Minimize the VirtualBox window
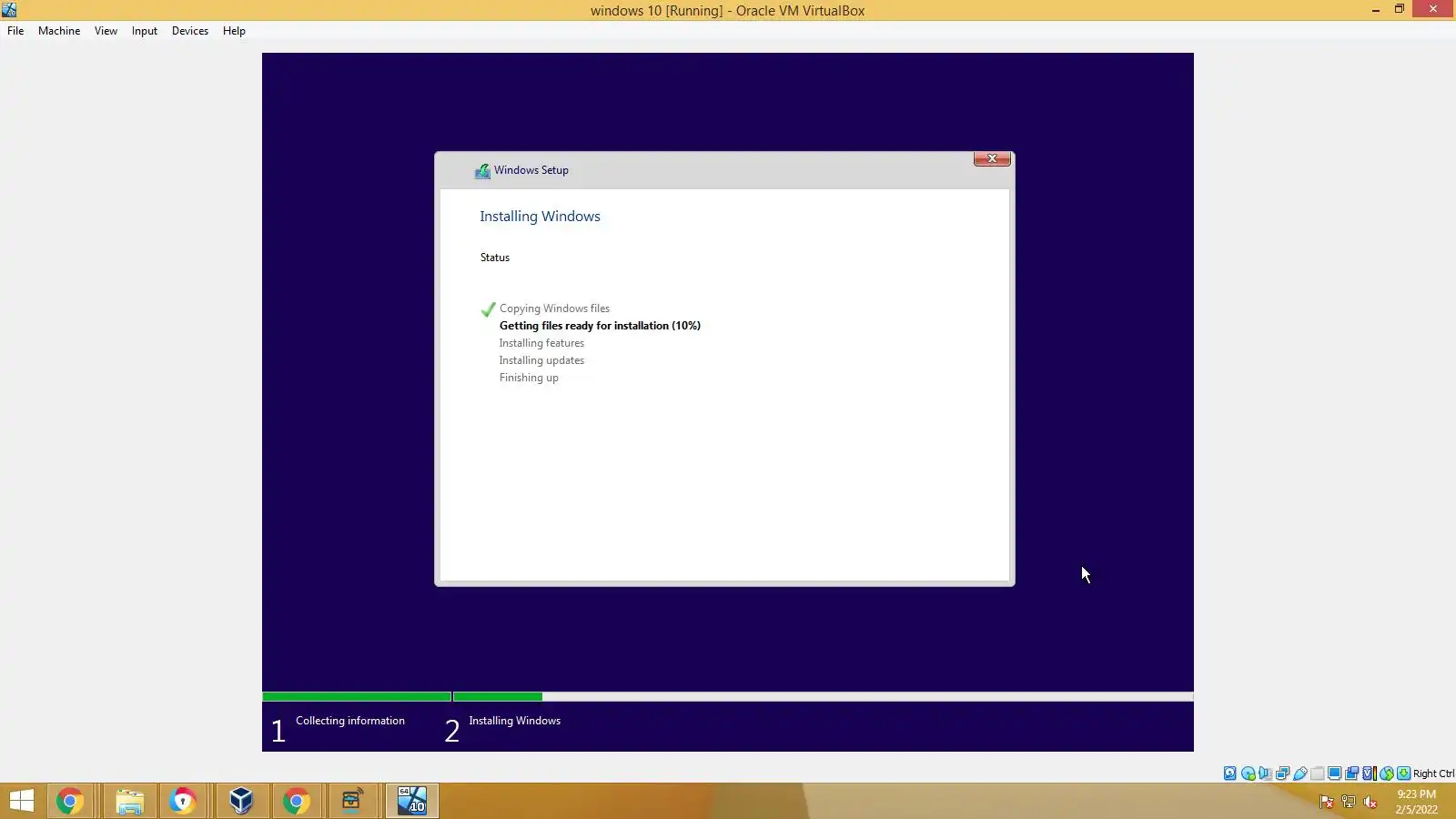The image size is (1456, 819). [1376, 9]
